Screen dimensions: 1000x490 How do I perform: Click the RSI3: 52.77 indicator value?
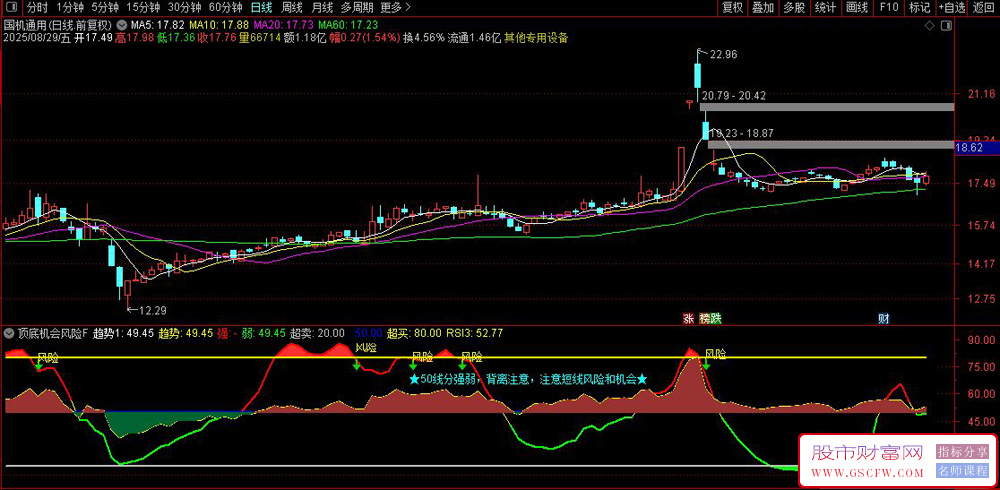pos(476,333)
